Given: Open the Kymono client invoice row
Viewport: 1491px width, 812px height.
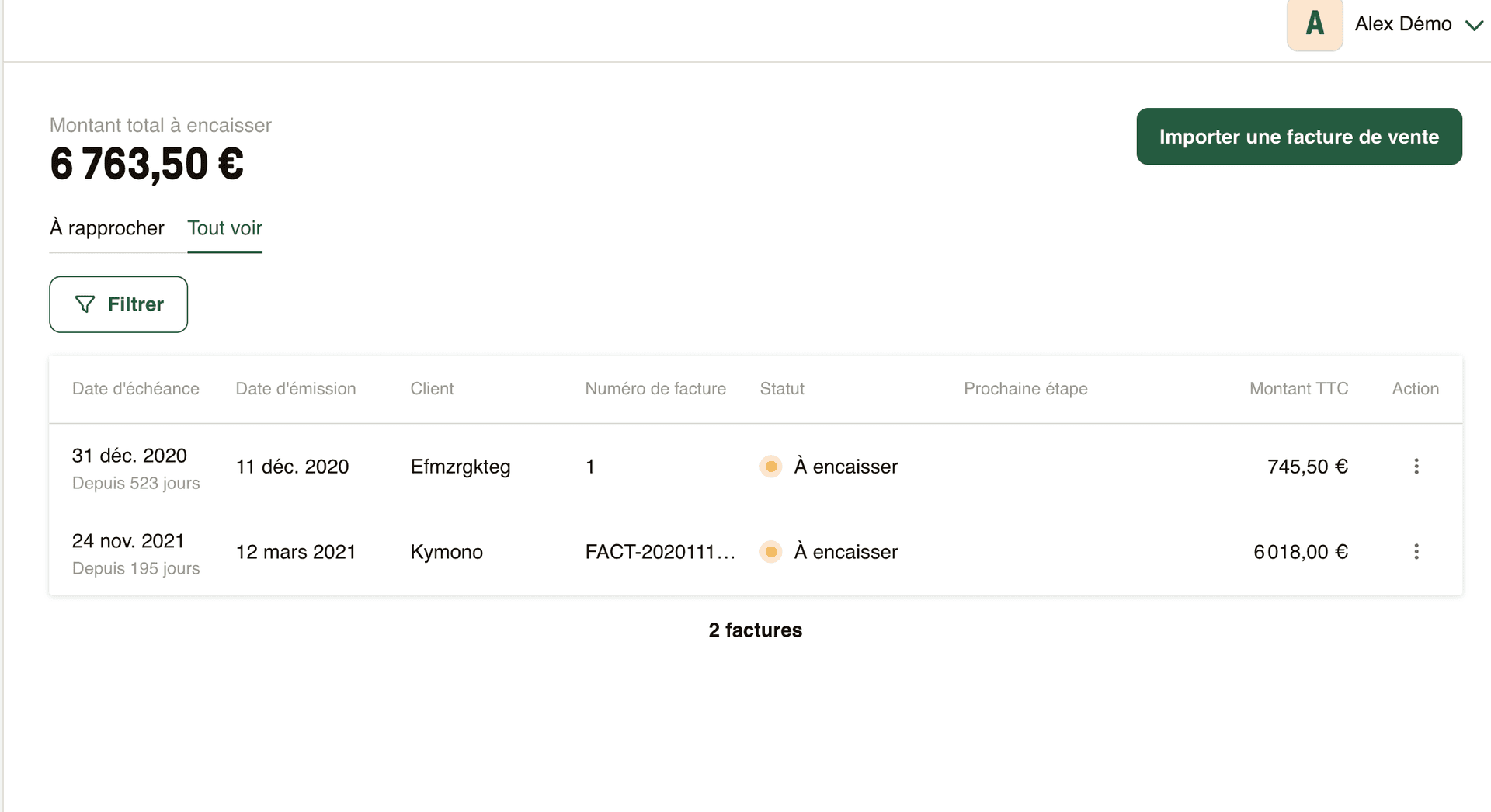Looking at the screenshot, I should pyautogui.click(x=447, y=552).
